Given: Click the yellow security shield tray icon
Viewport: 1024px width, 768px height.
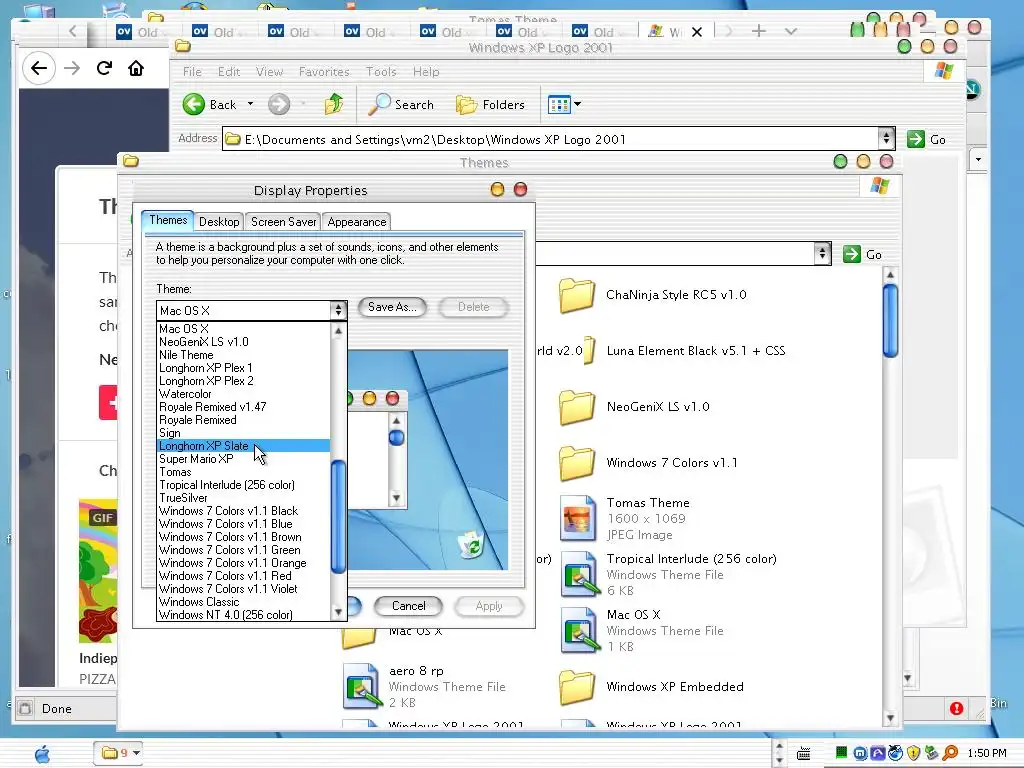Looking at the screenshot, I should pos(913,754).
